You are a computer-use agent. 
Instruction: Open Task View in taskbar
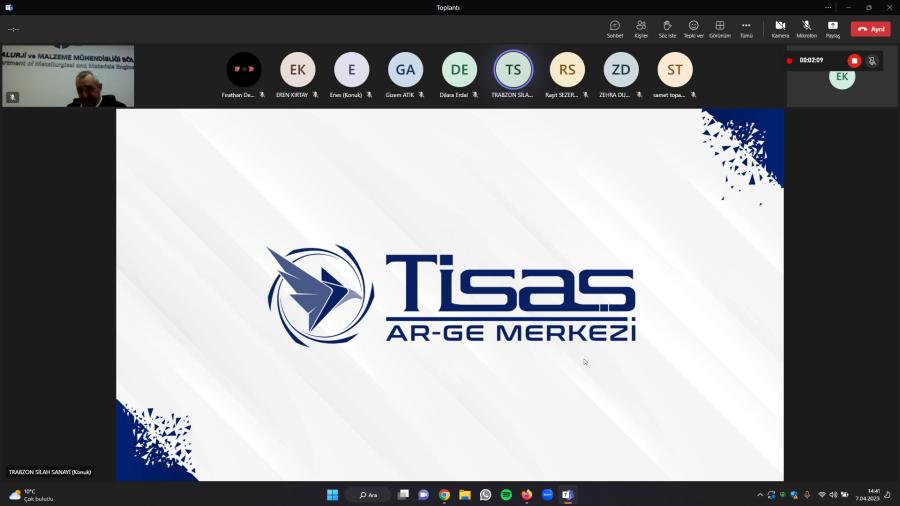pos(404,495)
